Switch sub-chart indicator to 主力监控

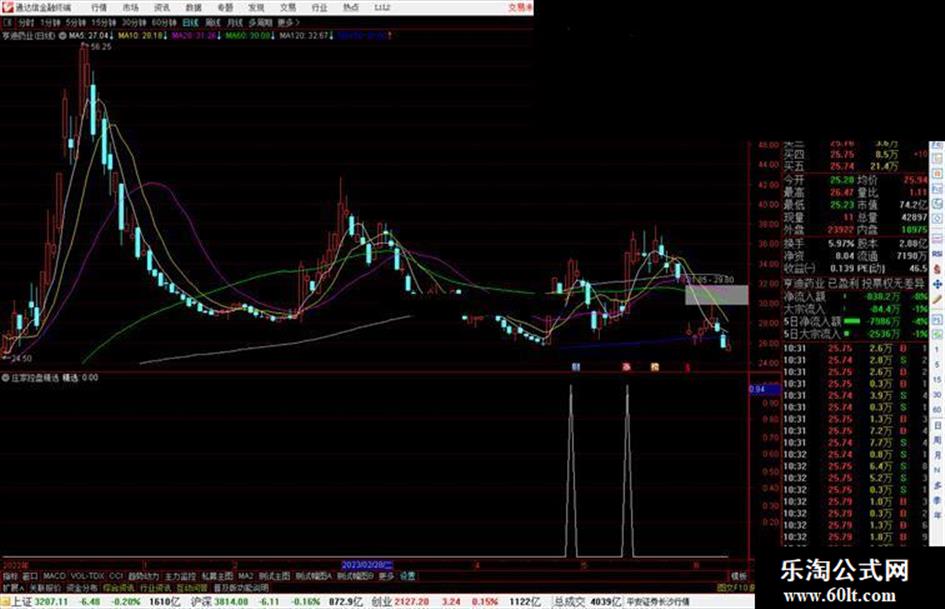pos(180,576)
